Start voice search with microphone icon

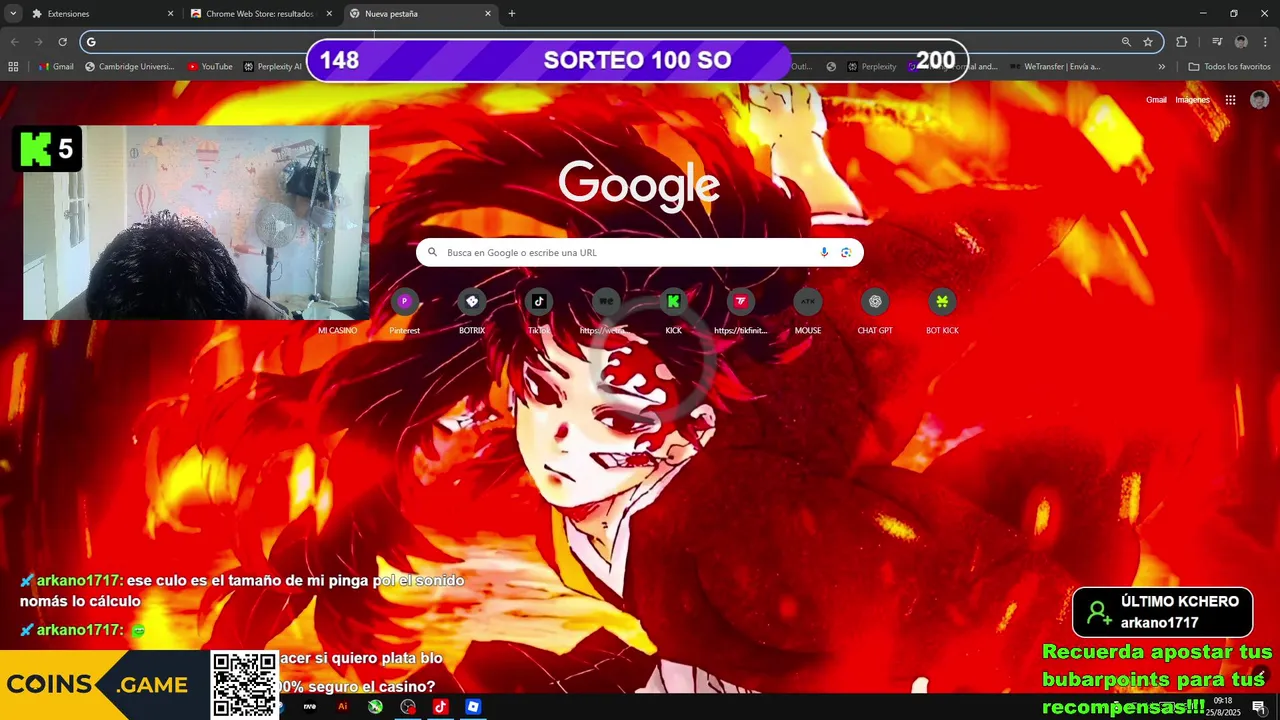[x=824, y=253]
